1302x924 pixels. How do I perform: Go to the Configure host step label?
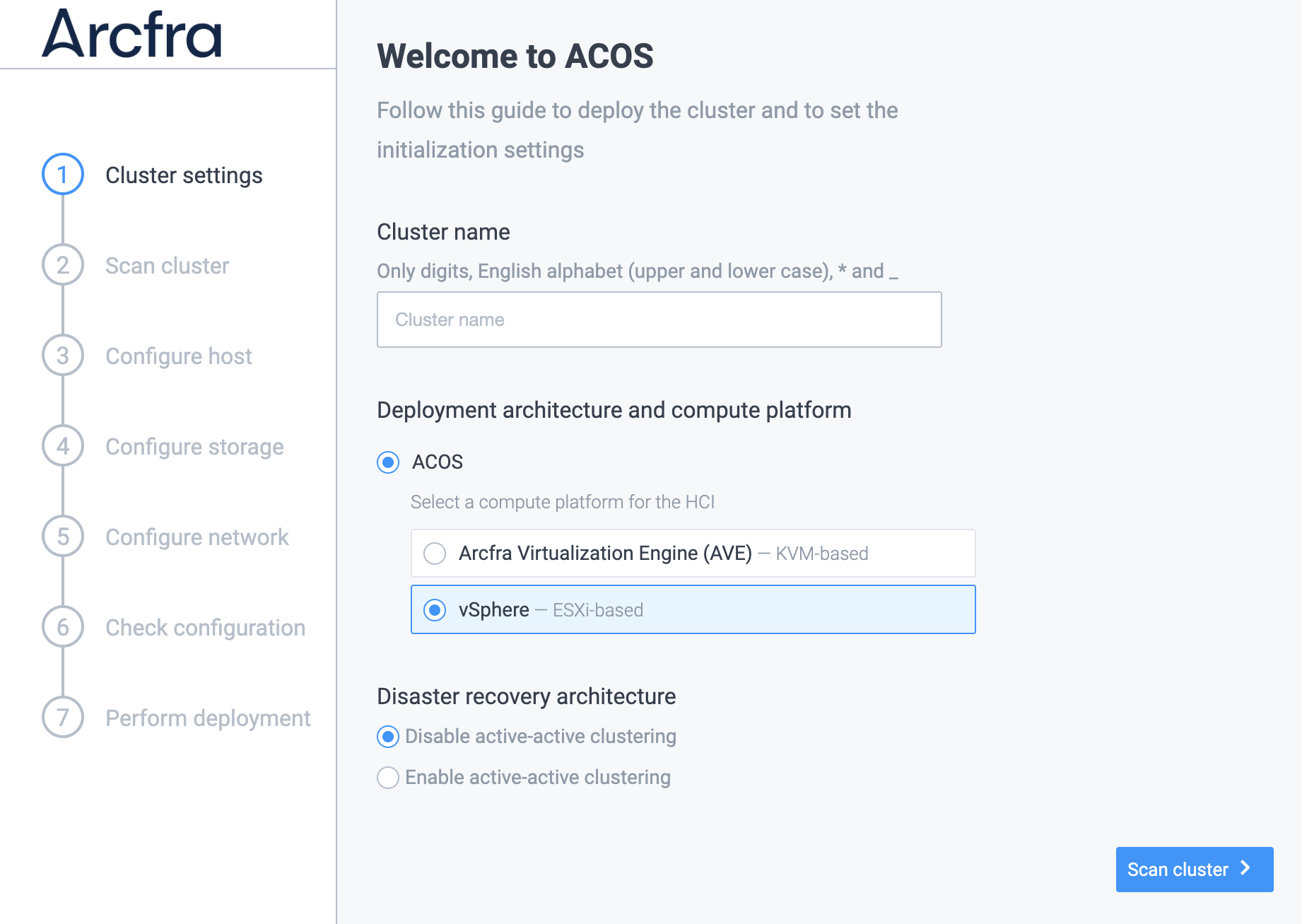[179, 356]
